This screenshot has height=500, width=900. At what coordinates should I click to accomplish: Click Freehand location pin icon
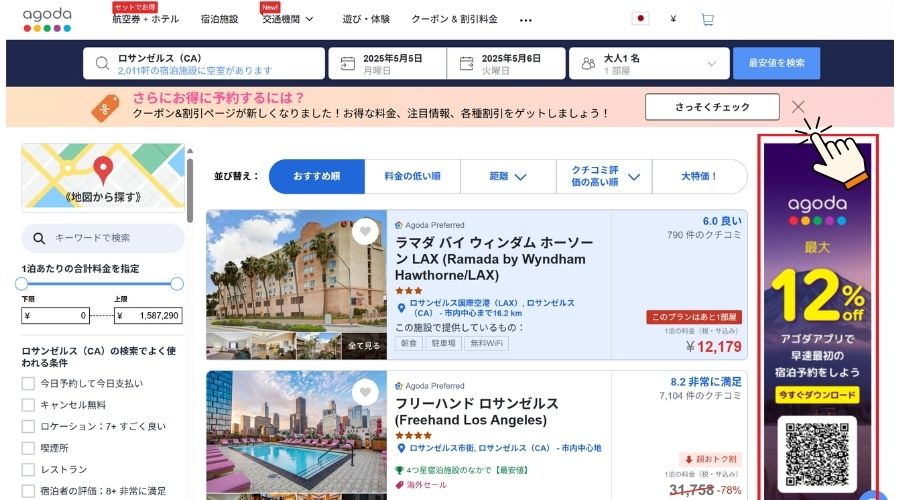click(x=401, y=448)
